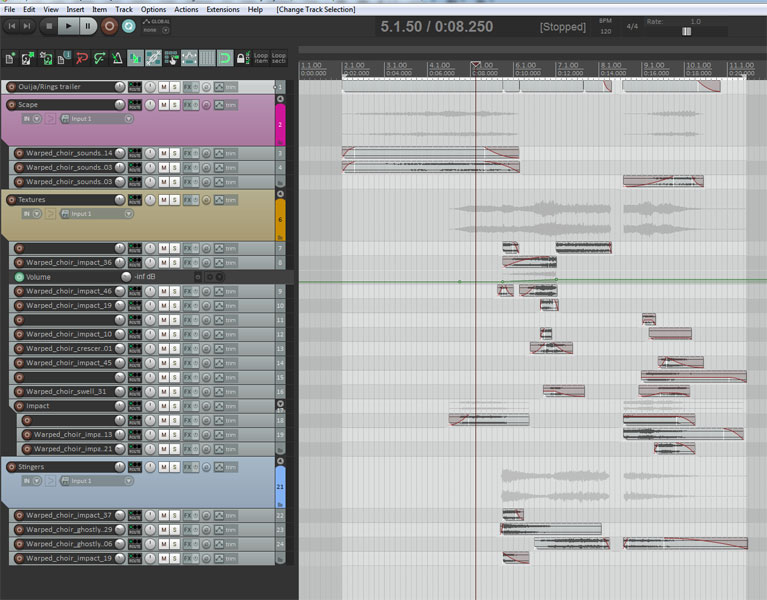The height and width of the screenshot is (600, 767).
Task: Click the BPM 120 tempo field
Action: [605, 31]
